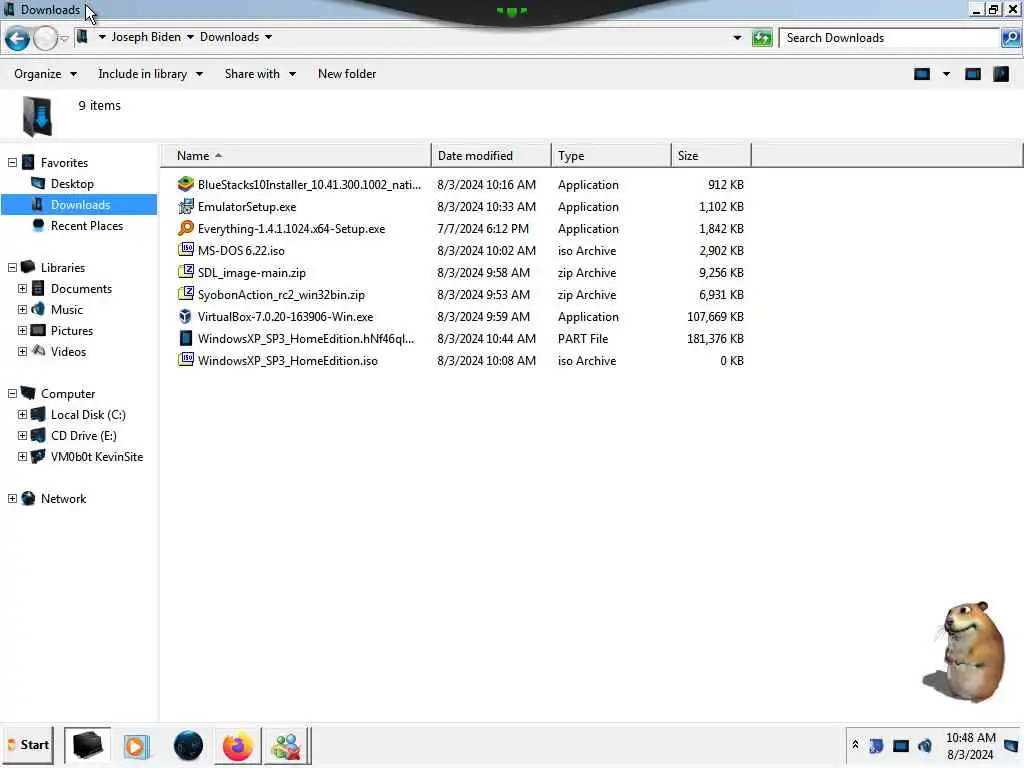Sort by the Size column header

pyautogui.click(x=711, y=155)
